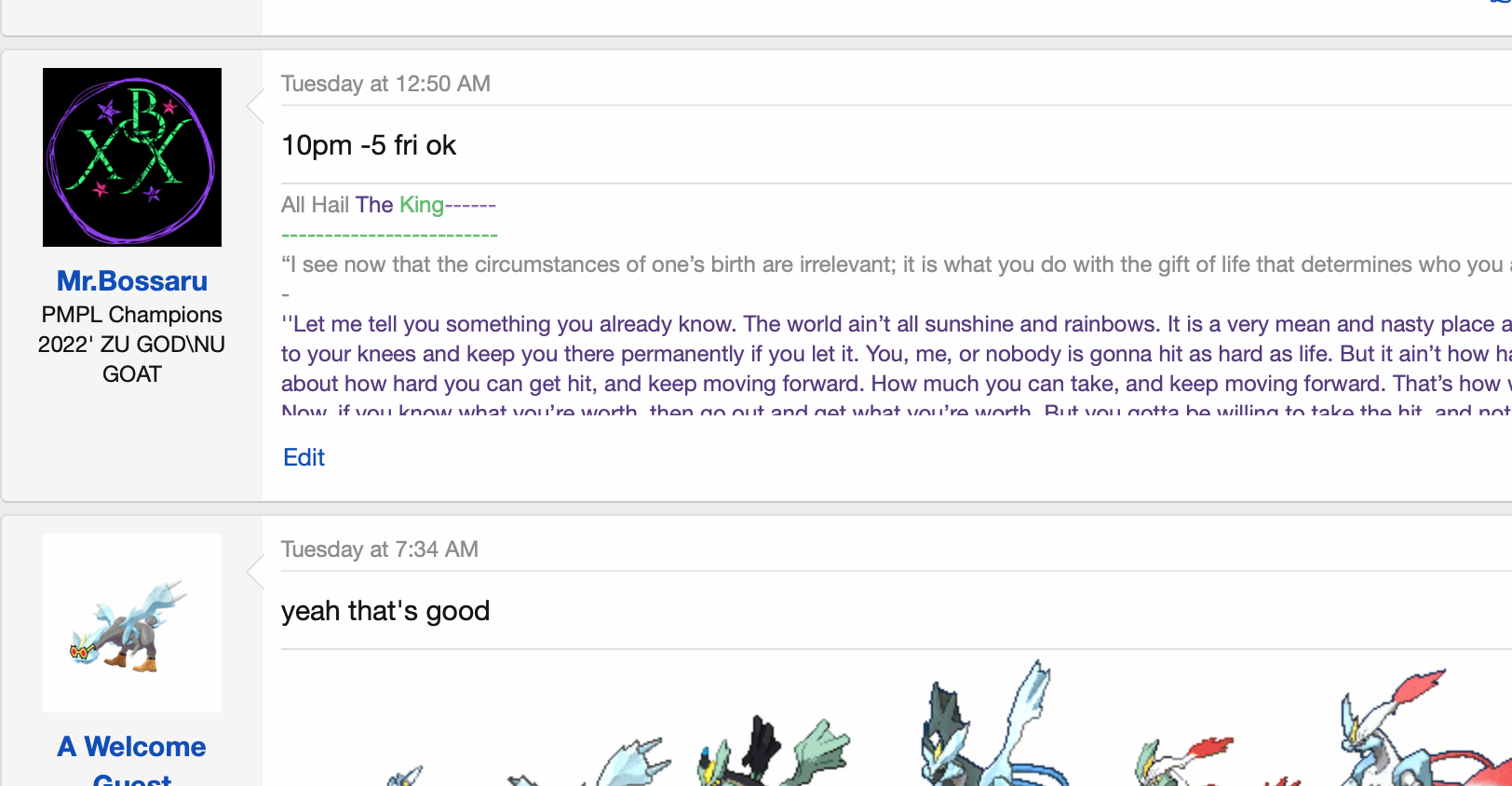Click A Welcome Guest's Kyurem avatar

coord(132,623)
